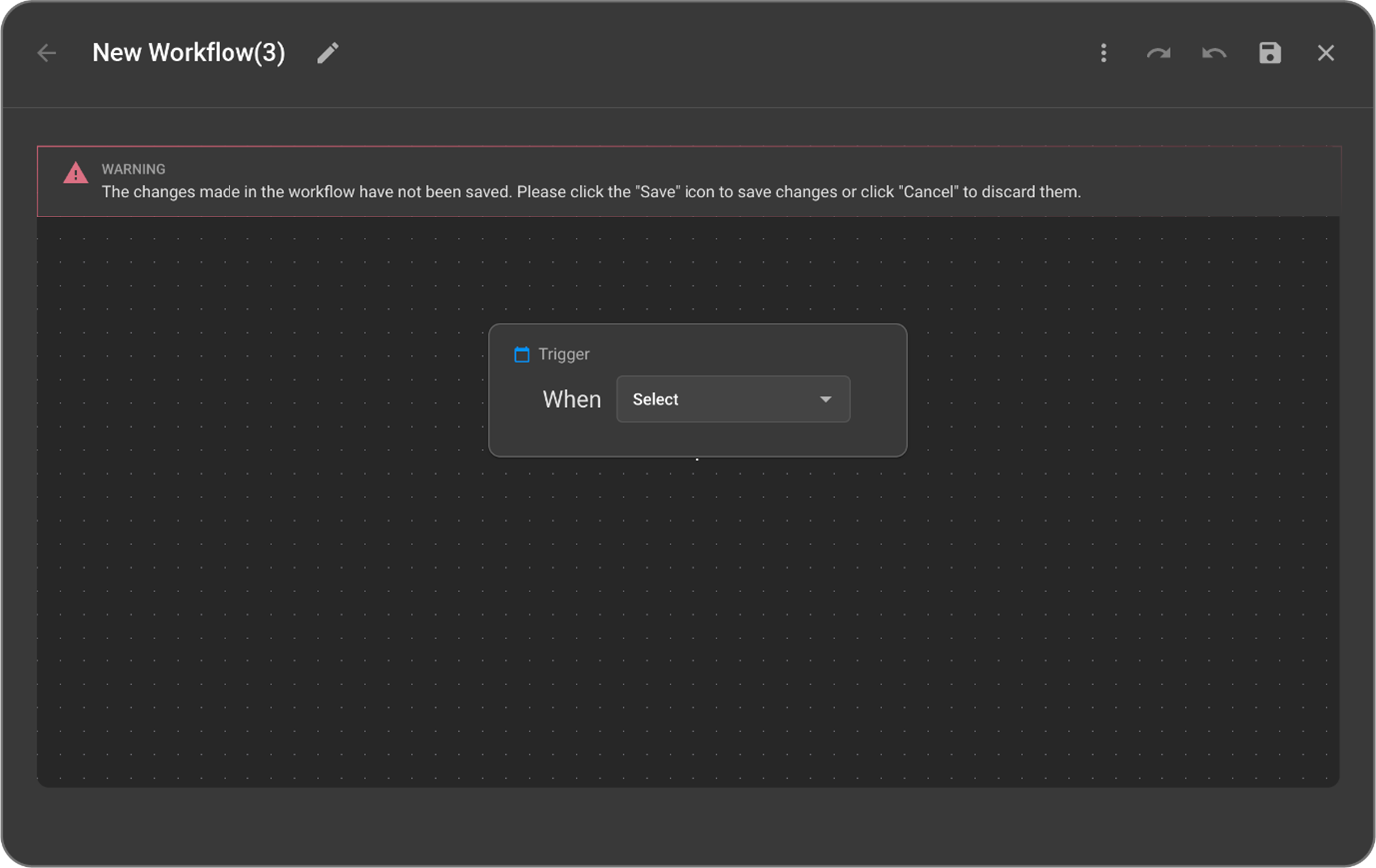The height and width of the screenshot is (868, 1376).
Task: Undo the last workflow change
Action: tap(1214, 53)
